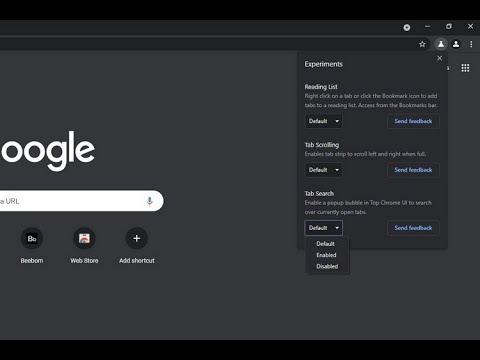This screenshot has width=480, height=360.
Task: Click the Google logo
Action: [47, 151]
